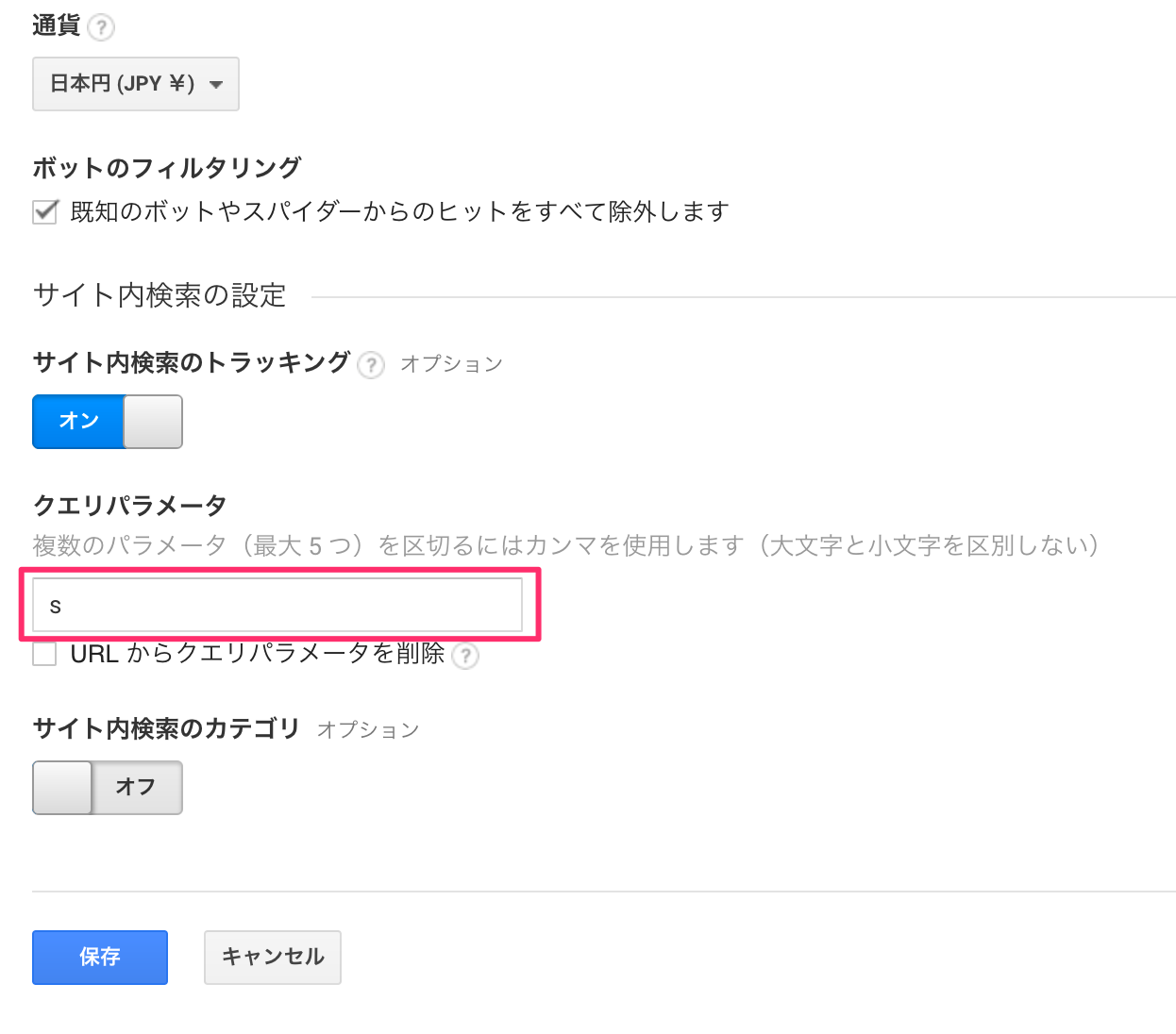
Task: Open currency options to change from JPY
Action: click(135, 84)
